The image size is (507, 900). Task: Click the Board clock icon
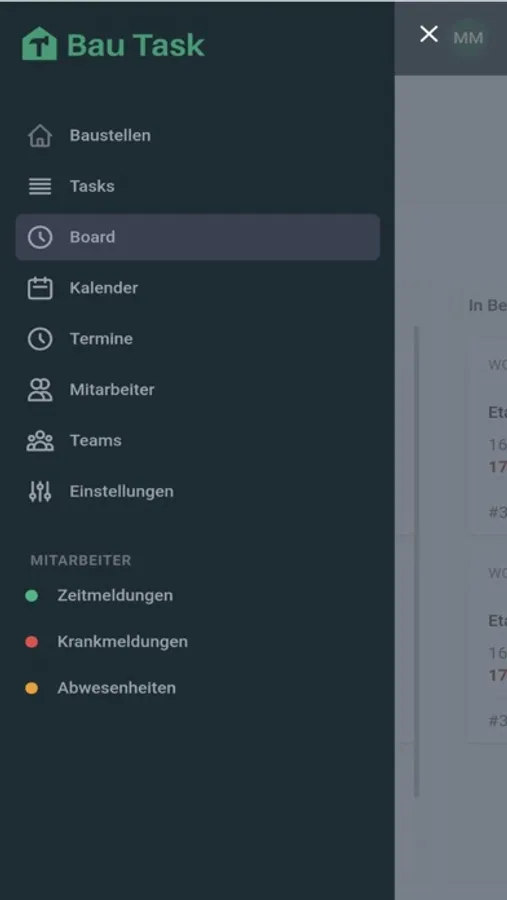point(40,237)
